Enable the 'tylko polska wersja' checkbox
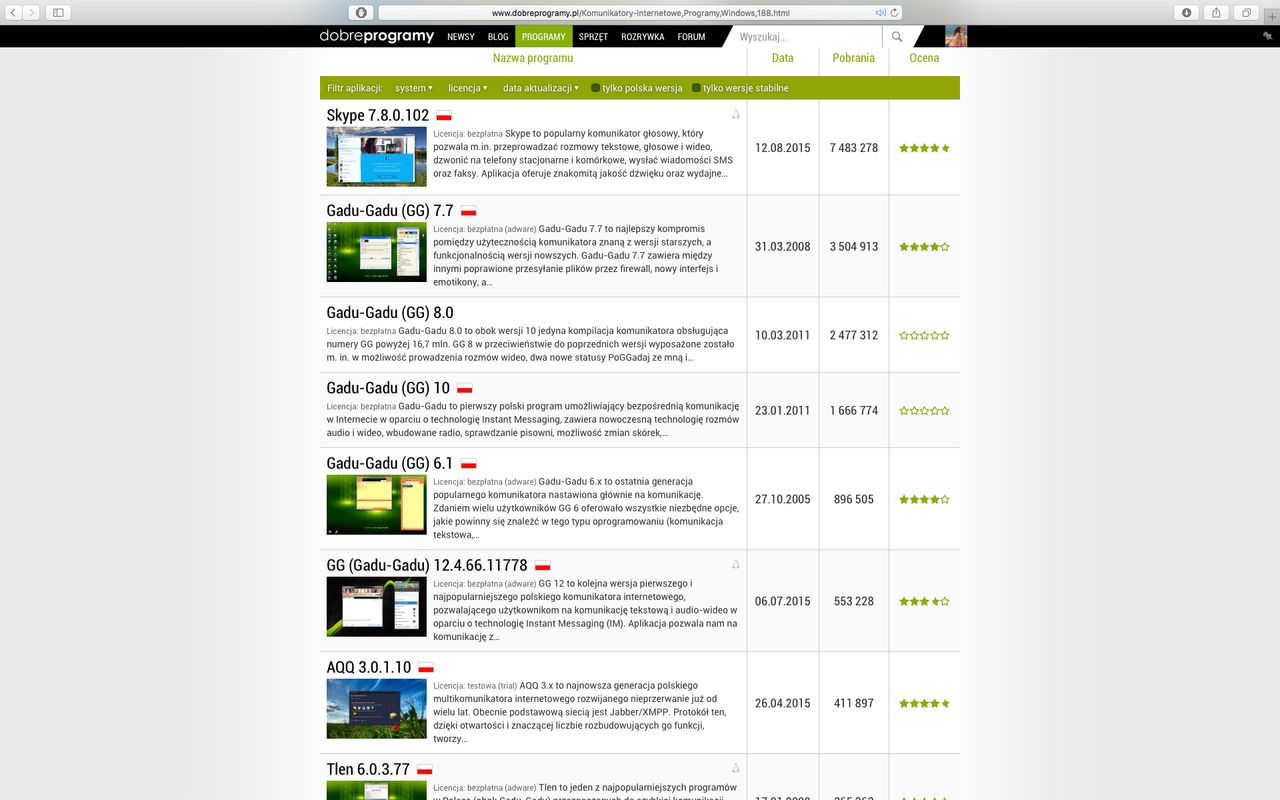This screenshot has width=1280, height=800. pos(596,88)
